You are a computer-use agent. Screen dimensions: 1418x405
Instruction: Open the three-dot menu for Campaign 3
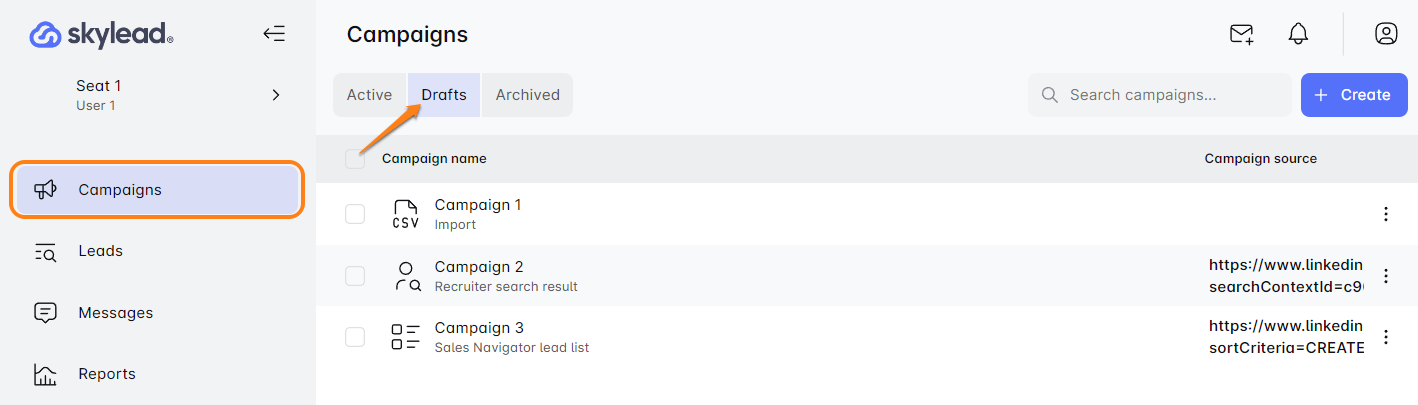point(1386,337)
